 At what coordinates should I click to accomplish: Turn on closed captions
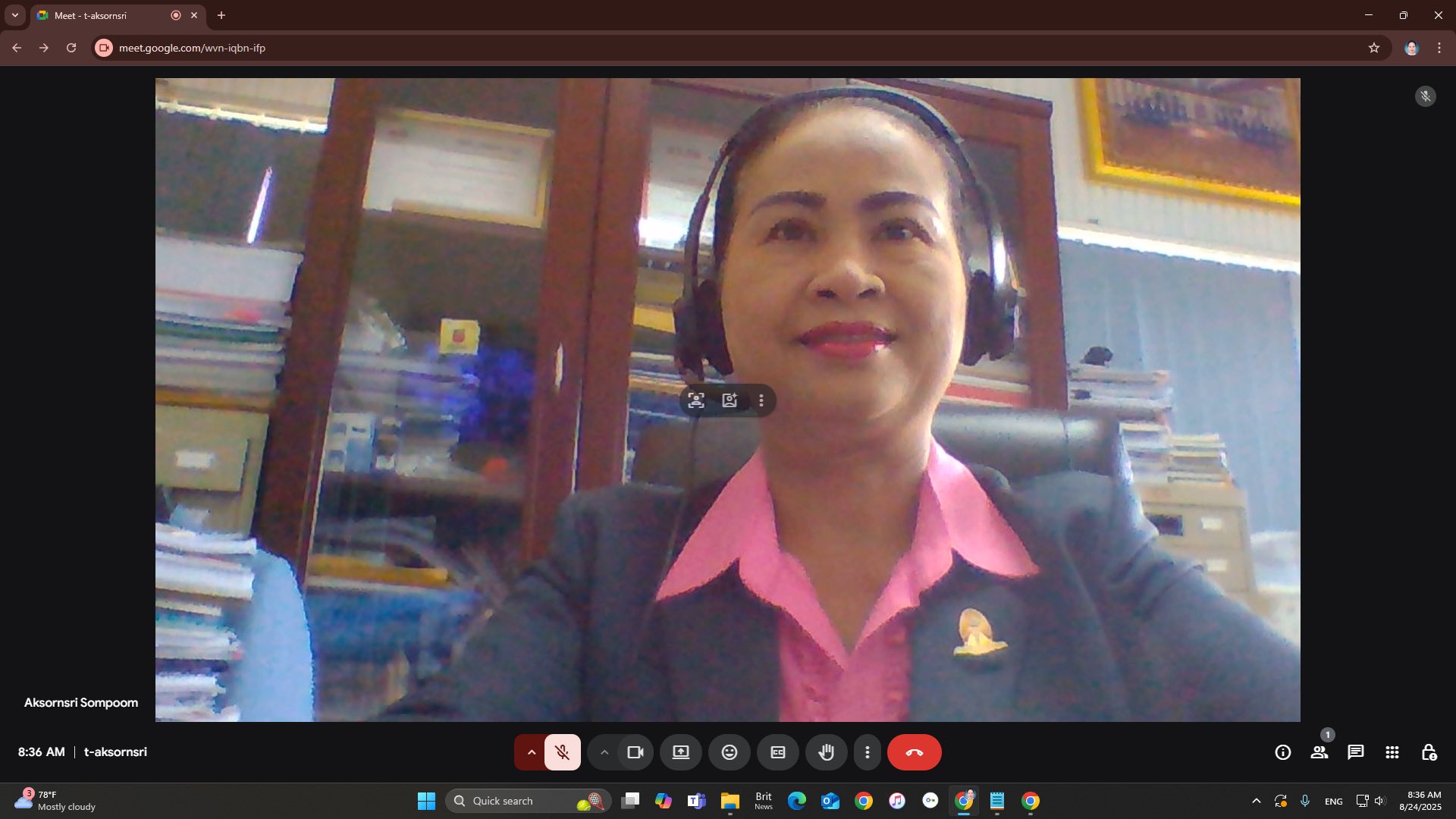(778, 752)
